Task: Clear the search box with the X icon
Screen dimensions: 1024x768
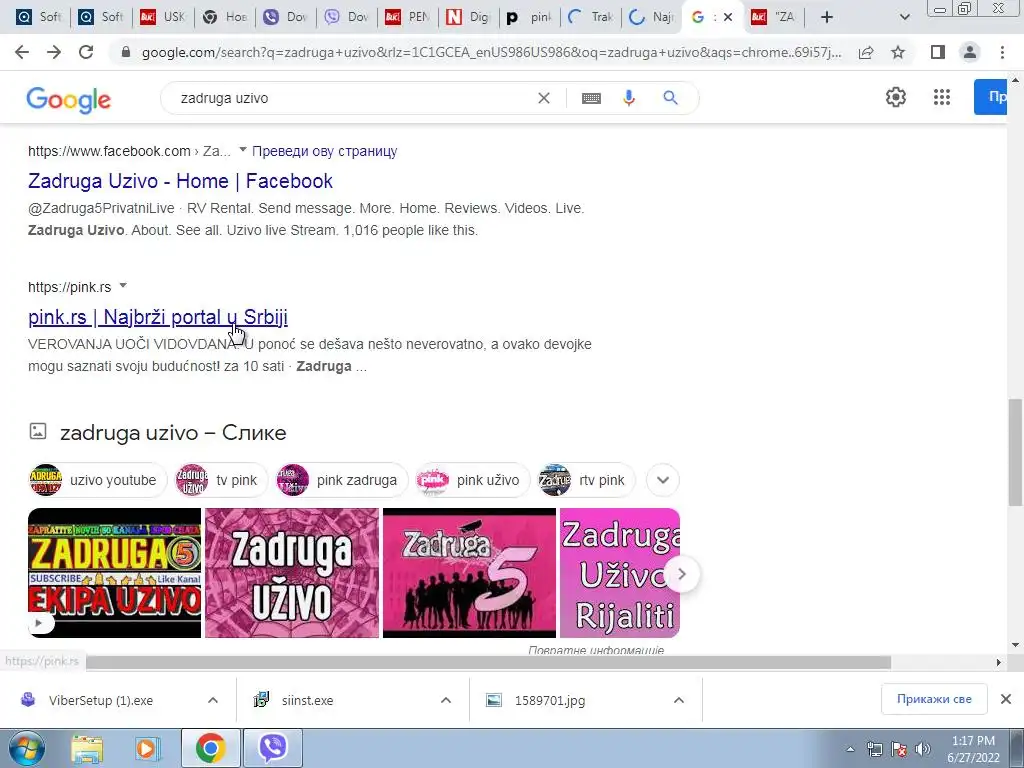Action: [x=543, y=98]
